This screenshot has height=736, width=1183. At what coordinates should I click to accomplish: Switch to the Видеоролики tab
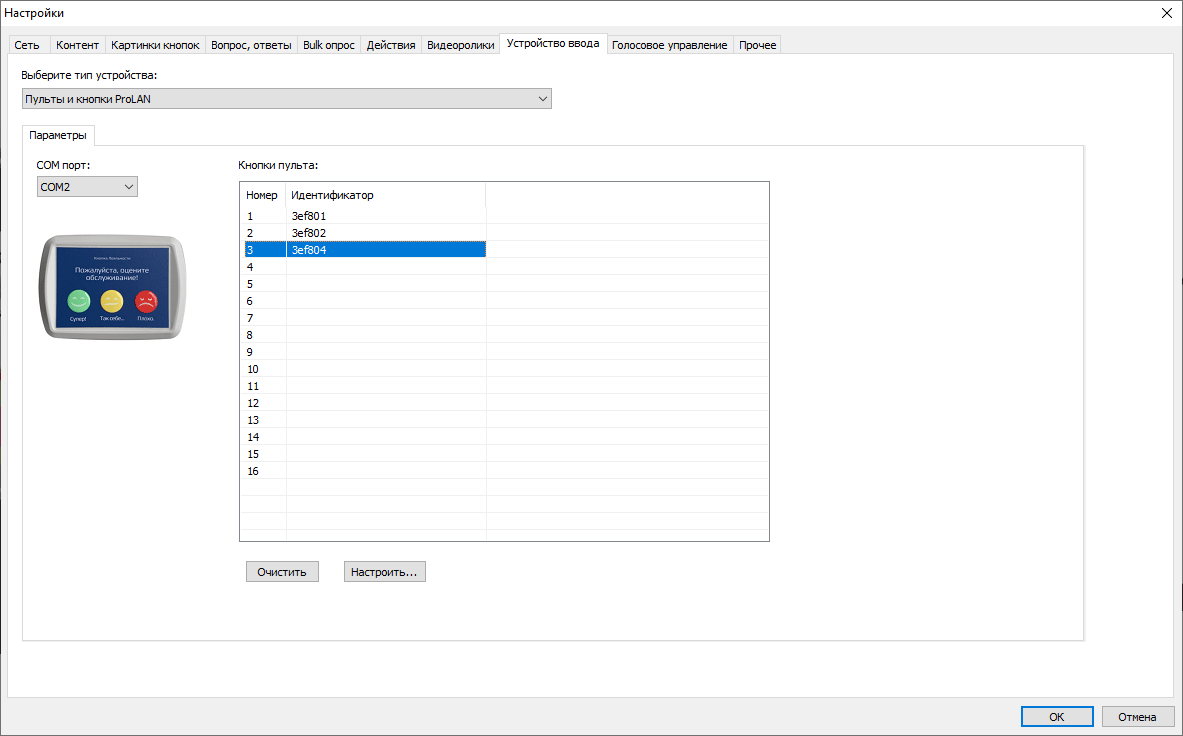click(x=460, y=45)
